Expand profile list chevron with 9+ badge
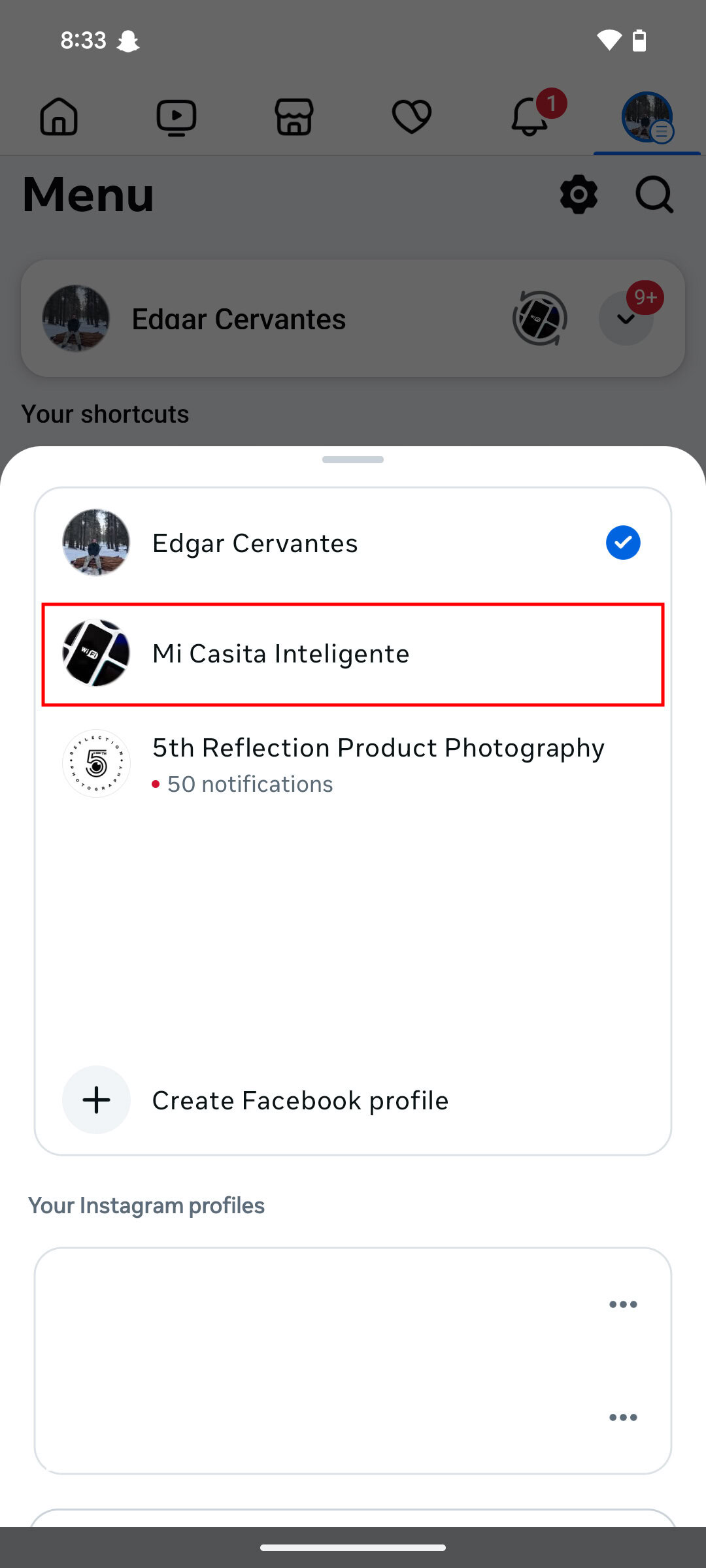The width and height of the screenshot is (706, 1568). 626,319
